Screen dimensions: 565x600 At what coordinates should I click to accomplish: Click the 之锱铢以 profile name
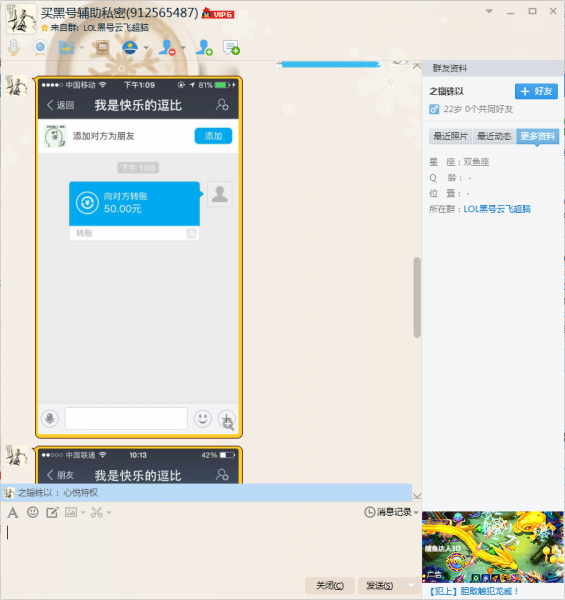click(x=446, y=91)
